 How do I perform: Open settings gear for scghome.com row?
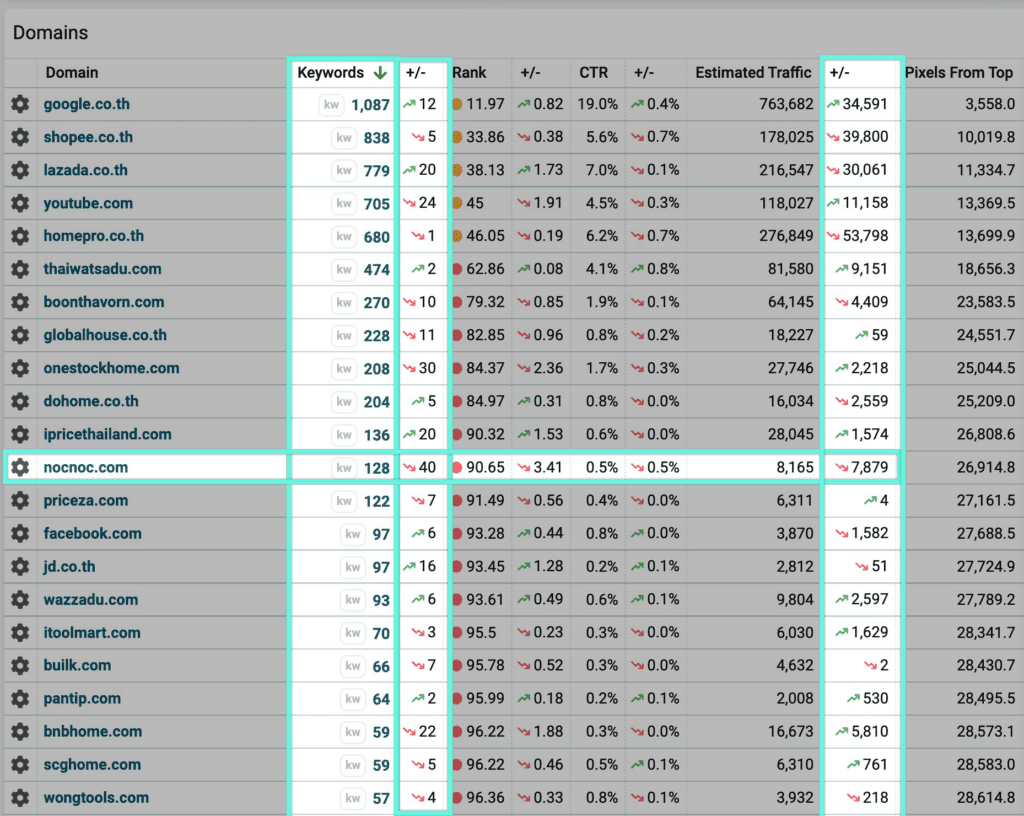pos(20,764)
